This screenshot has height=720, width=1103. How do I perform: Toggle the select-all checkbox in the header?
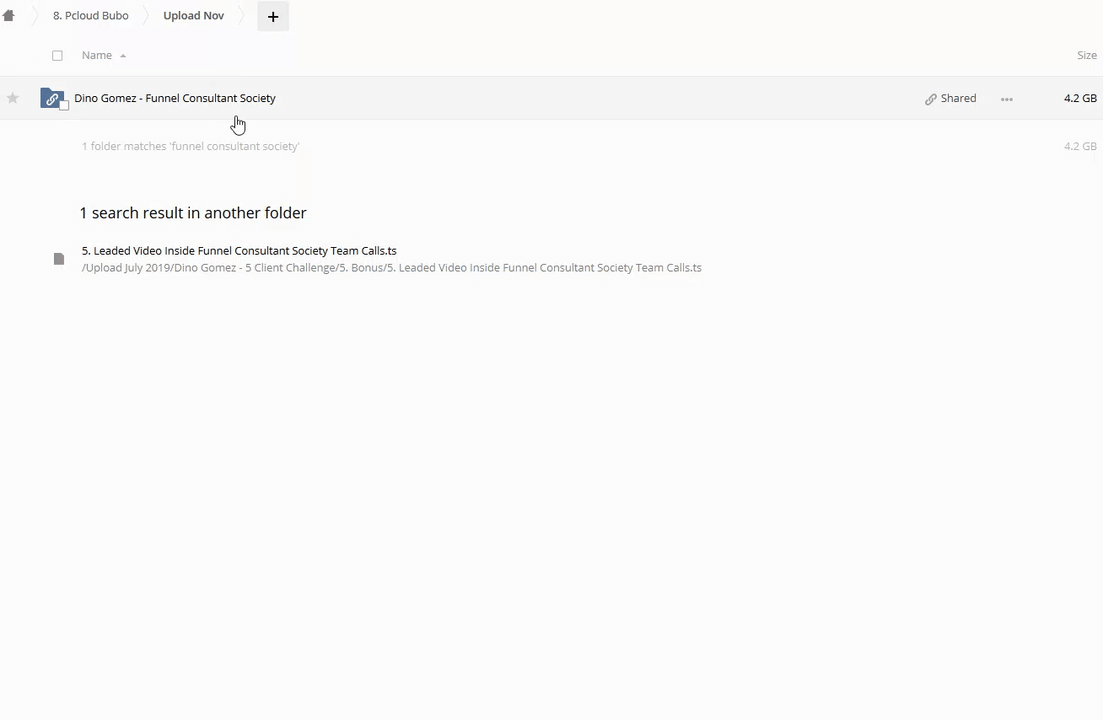click(x=57, y=56)
